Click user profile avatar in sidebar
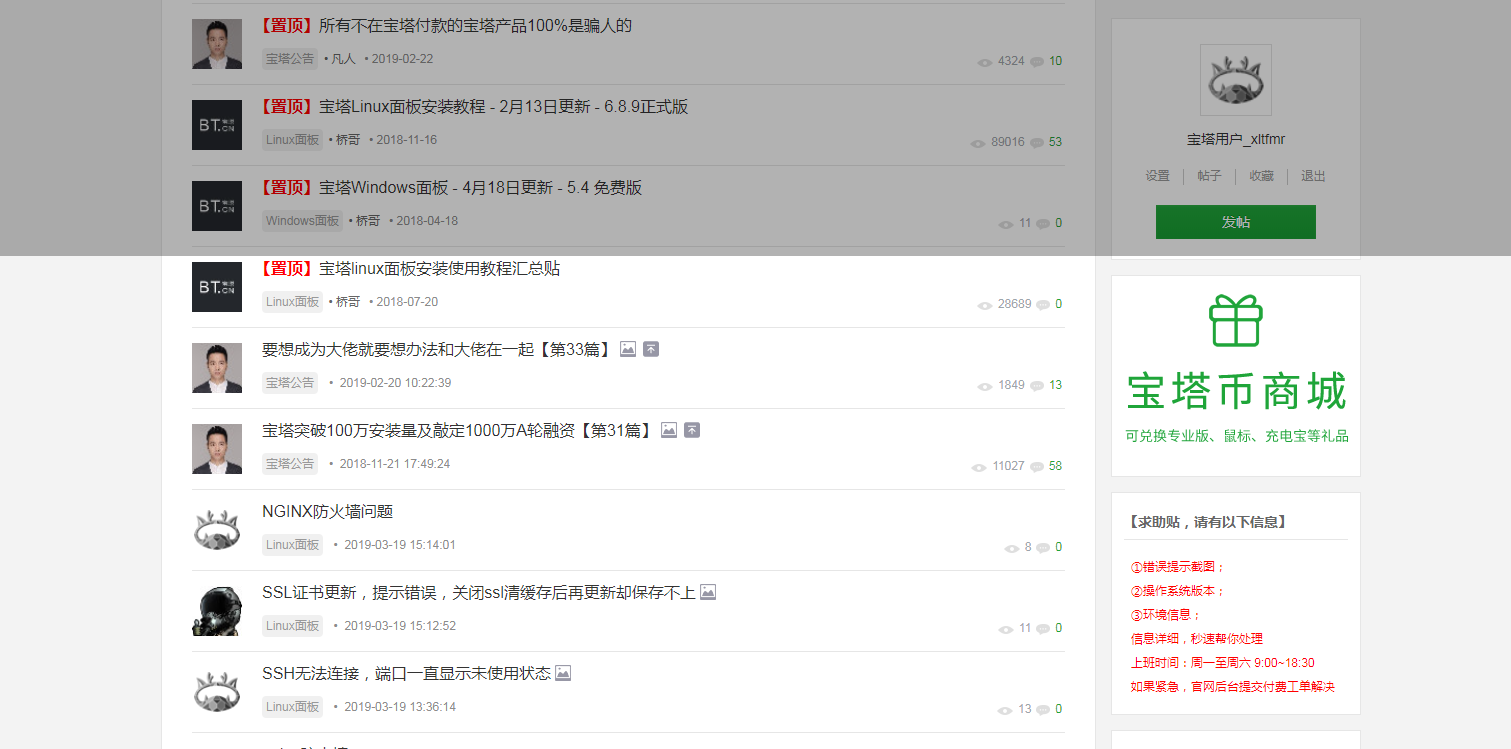1511x749 pixels. [1236, 80]
